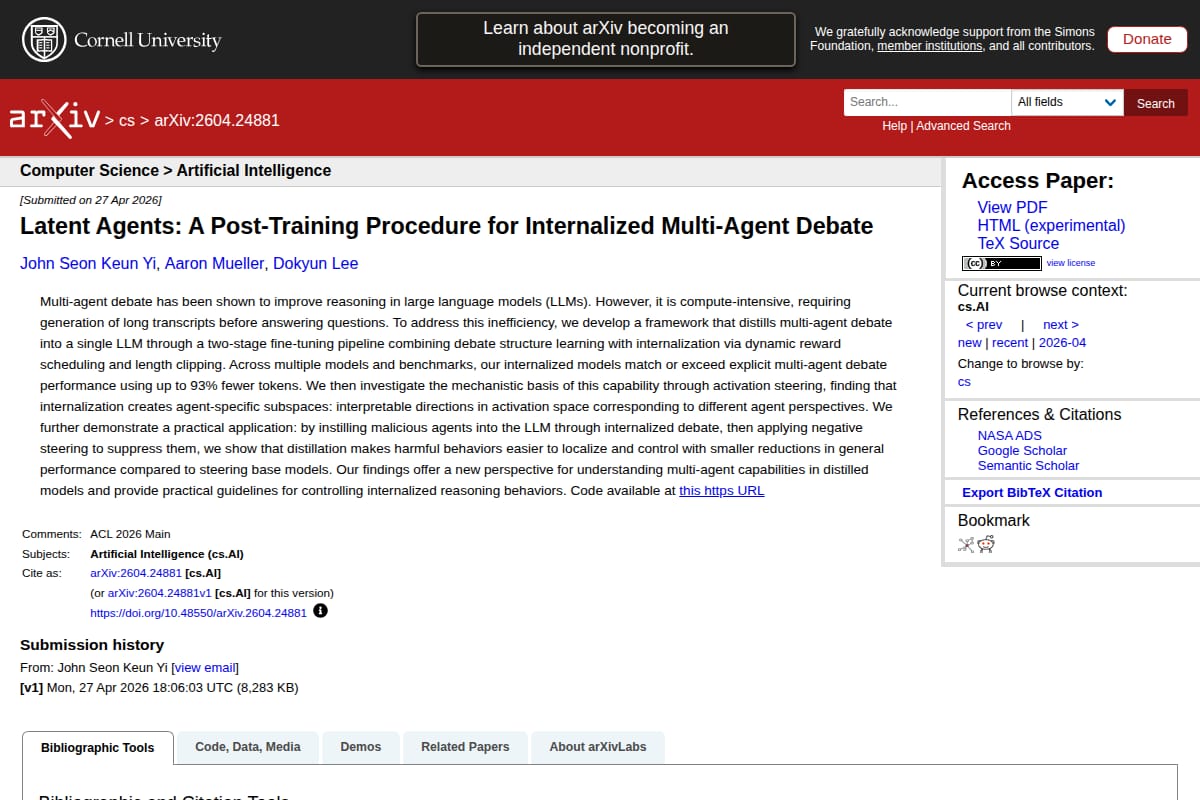The image size is (1200, 800).
Task: Switch to Code, Data, Media tab
Action: pos(248,747)
